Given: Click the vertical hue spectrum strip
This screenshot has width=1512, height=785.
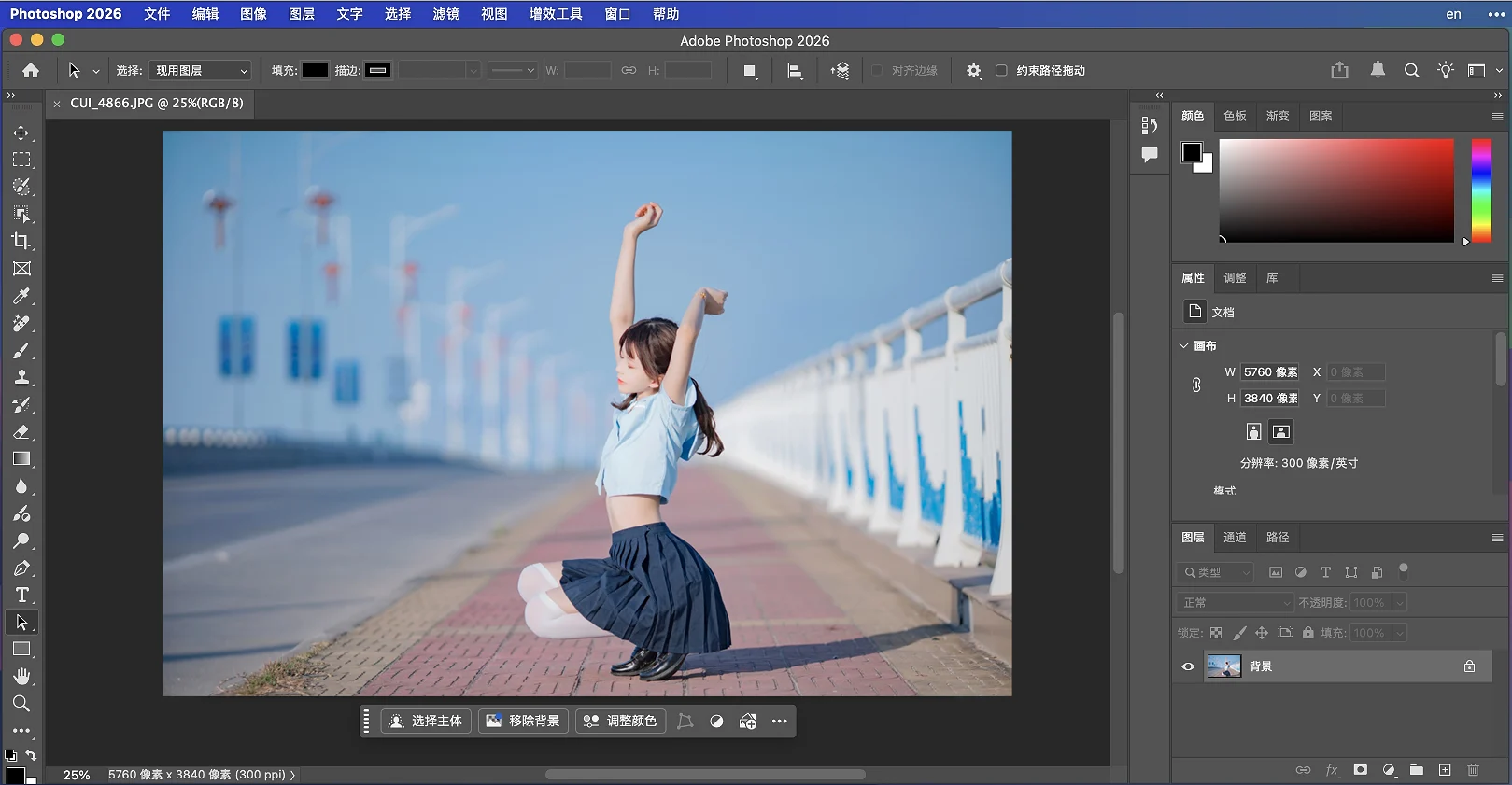Looking at the screenshot, I should click(x=1481, y=191).
